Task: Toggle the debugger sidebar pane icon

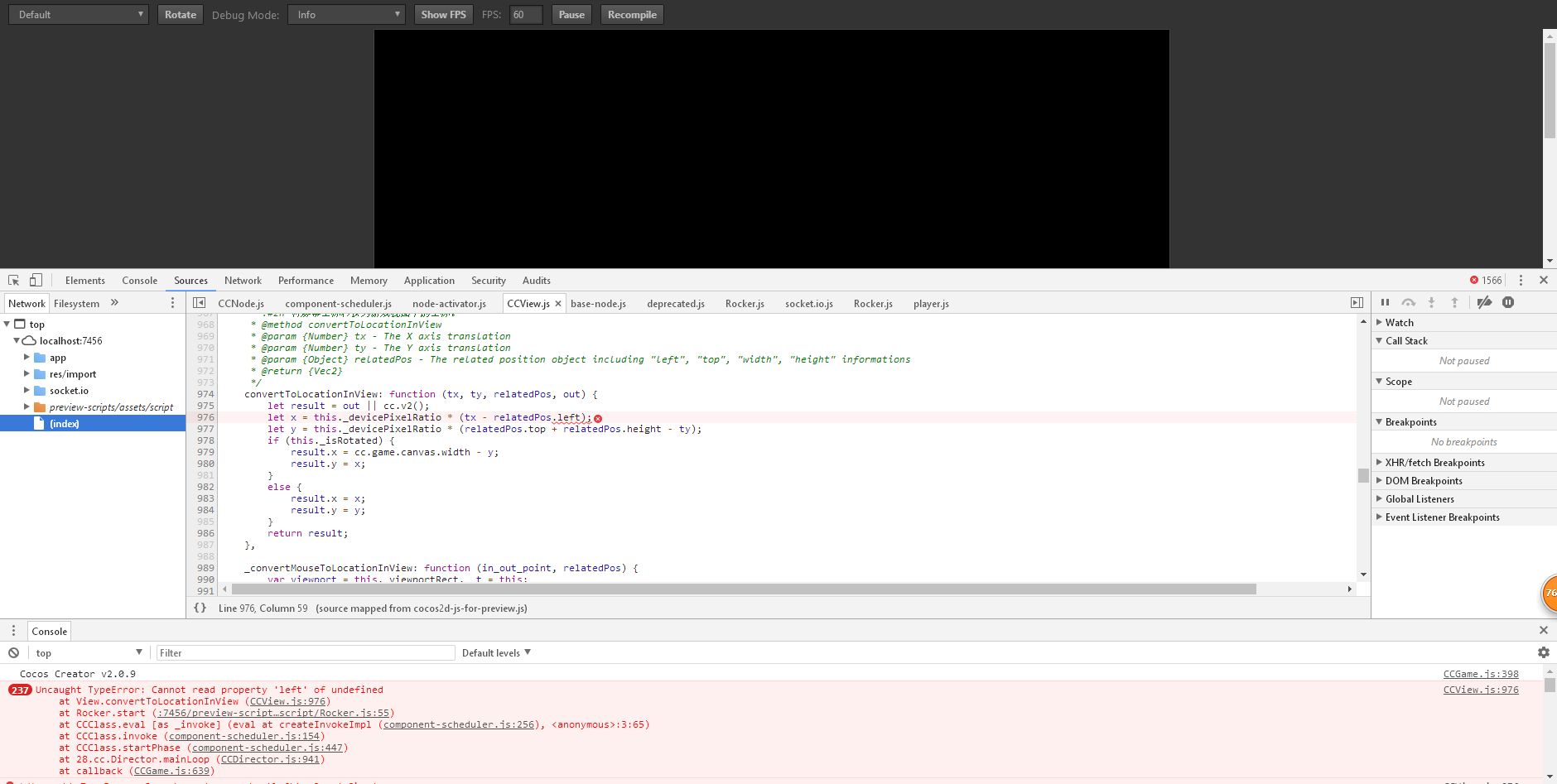Action: 1357,303
